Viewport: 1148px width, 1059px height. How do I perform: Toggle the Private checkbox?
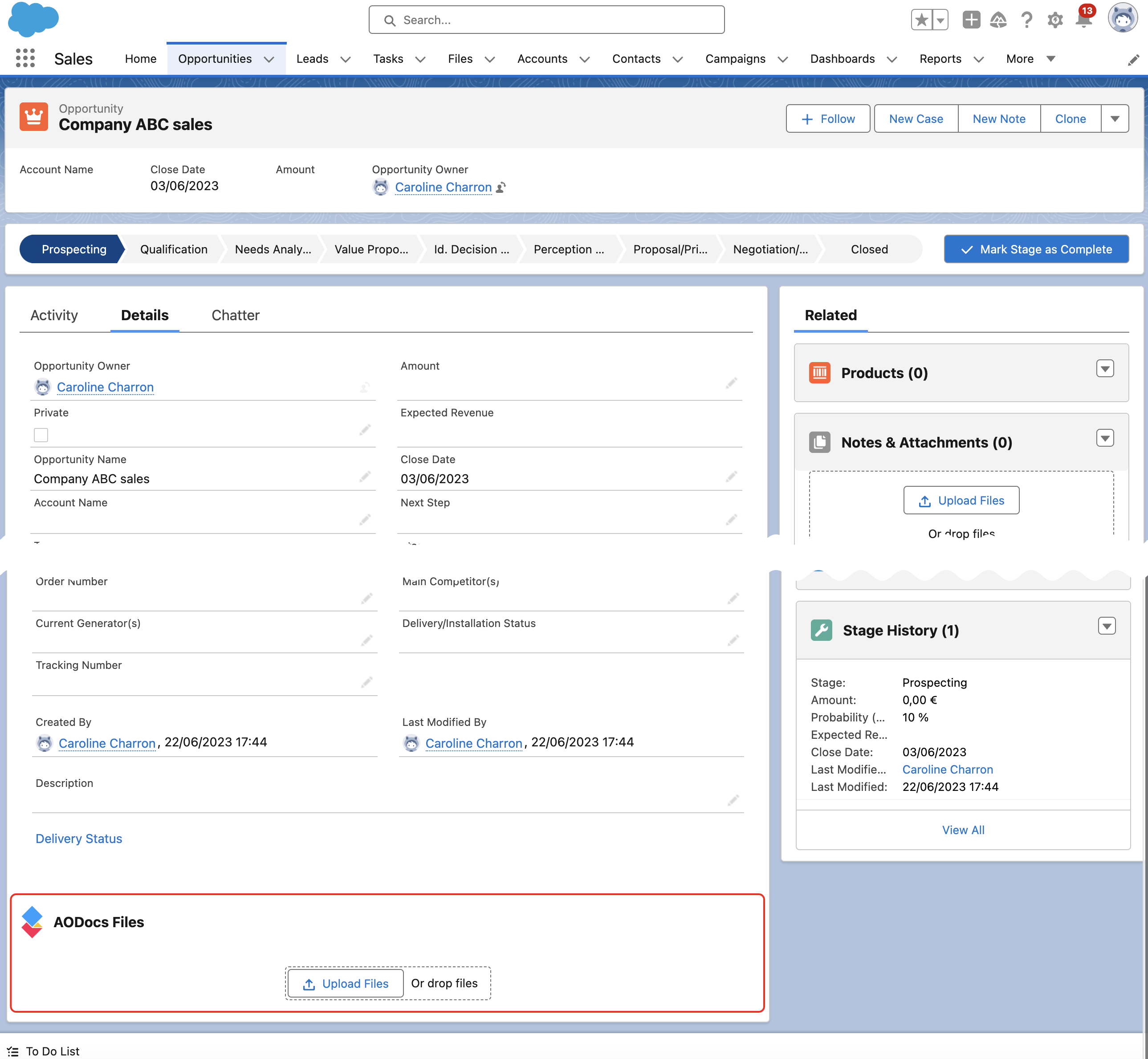point(41,435)
